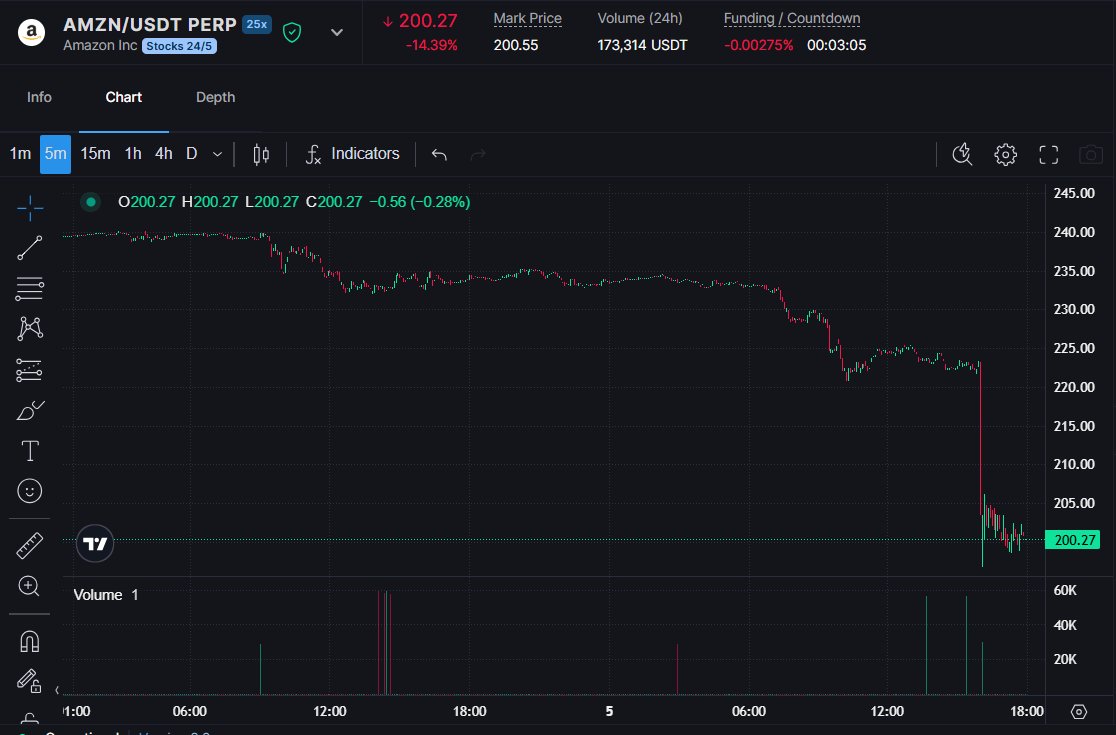
Task: Click the AMZN/USDT PERP symbol title
Action: tap(149, 24)
